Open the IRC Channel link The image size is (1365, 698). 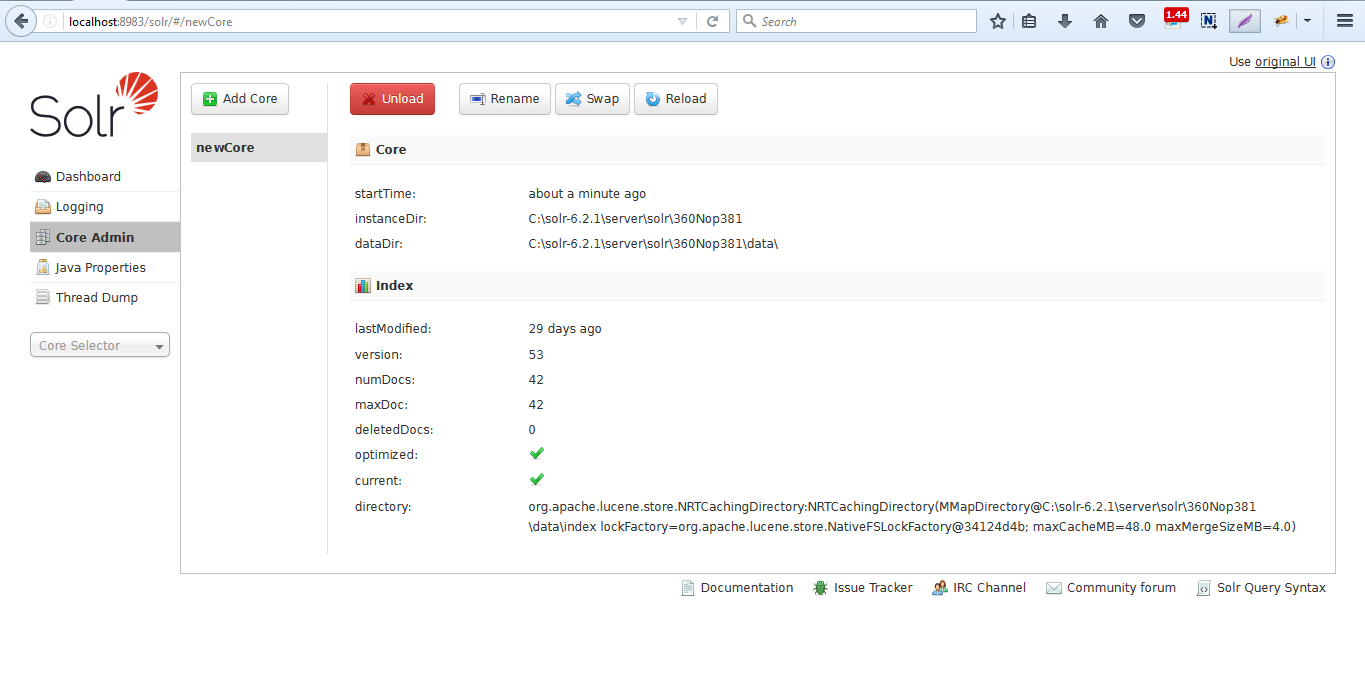(x=979, y=588)
